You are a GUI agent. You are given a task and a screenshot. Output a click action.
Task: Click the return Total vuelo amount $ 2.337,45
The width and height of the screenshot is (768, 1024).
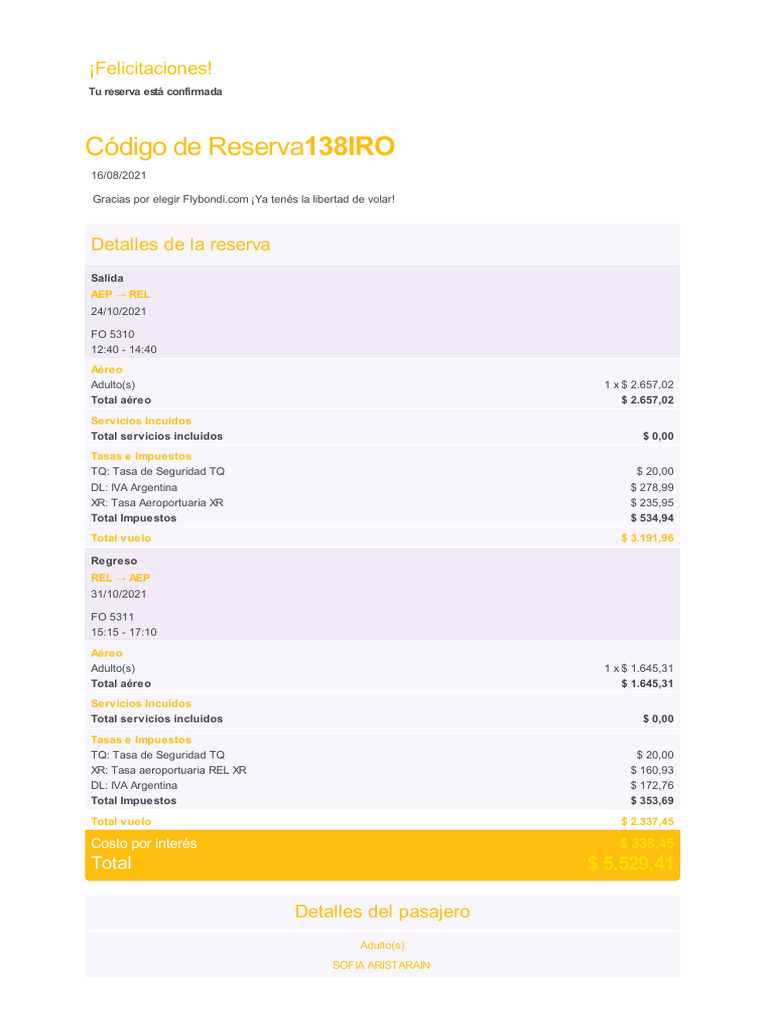[x=647, y=821]
